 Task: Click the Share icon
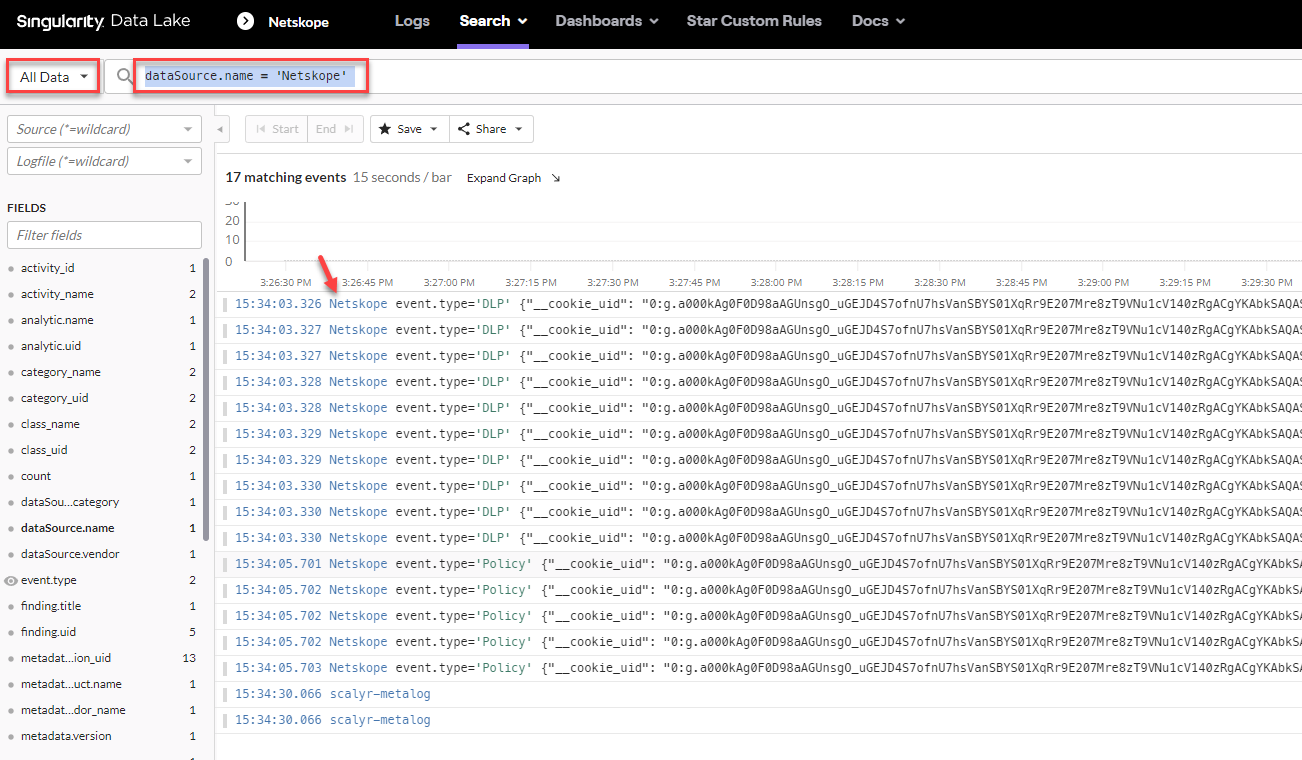pyautogui.click(x=464, y=129)
